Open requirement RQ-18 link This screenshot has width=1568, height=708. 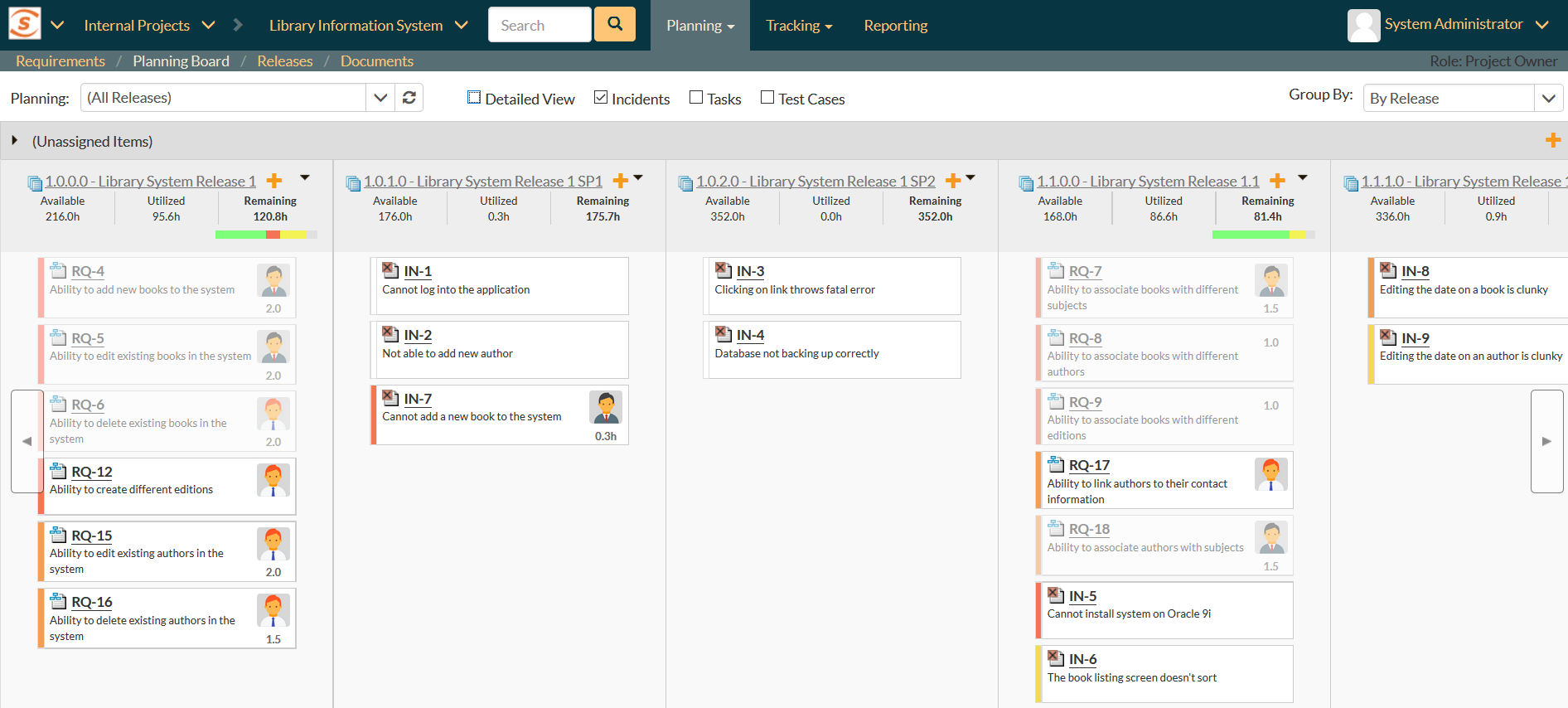[x=1089, y=529]
